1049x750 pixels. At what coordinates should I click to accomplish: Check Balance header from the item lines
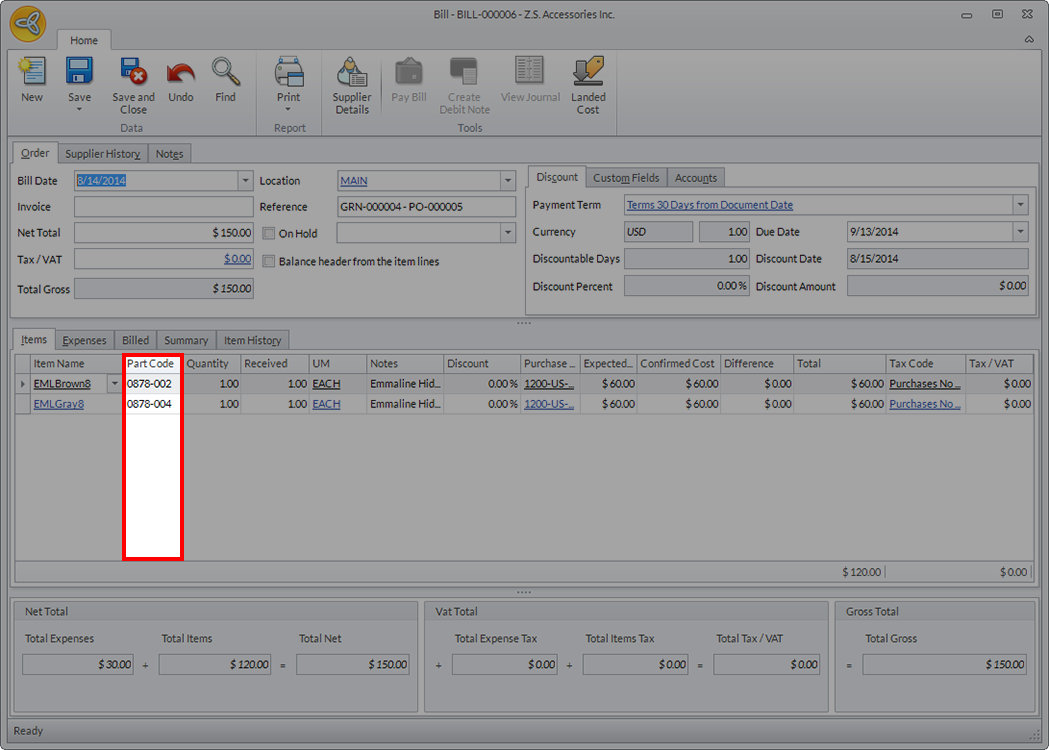(x=269, y=261)
